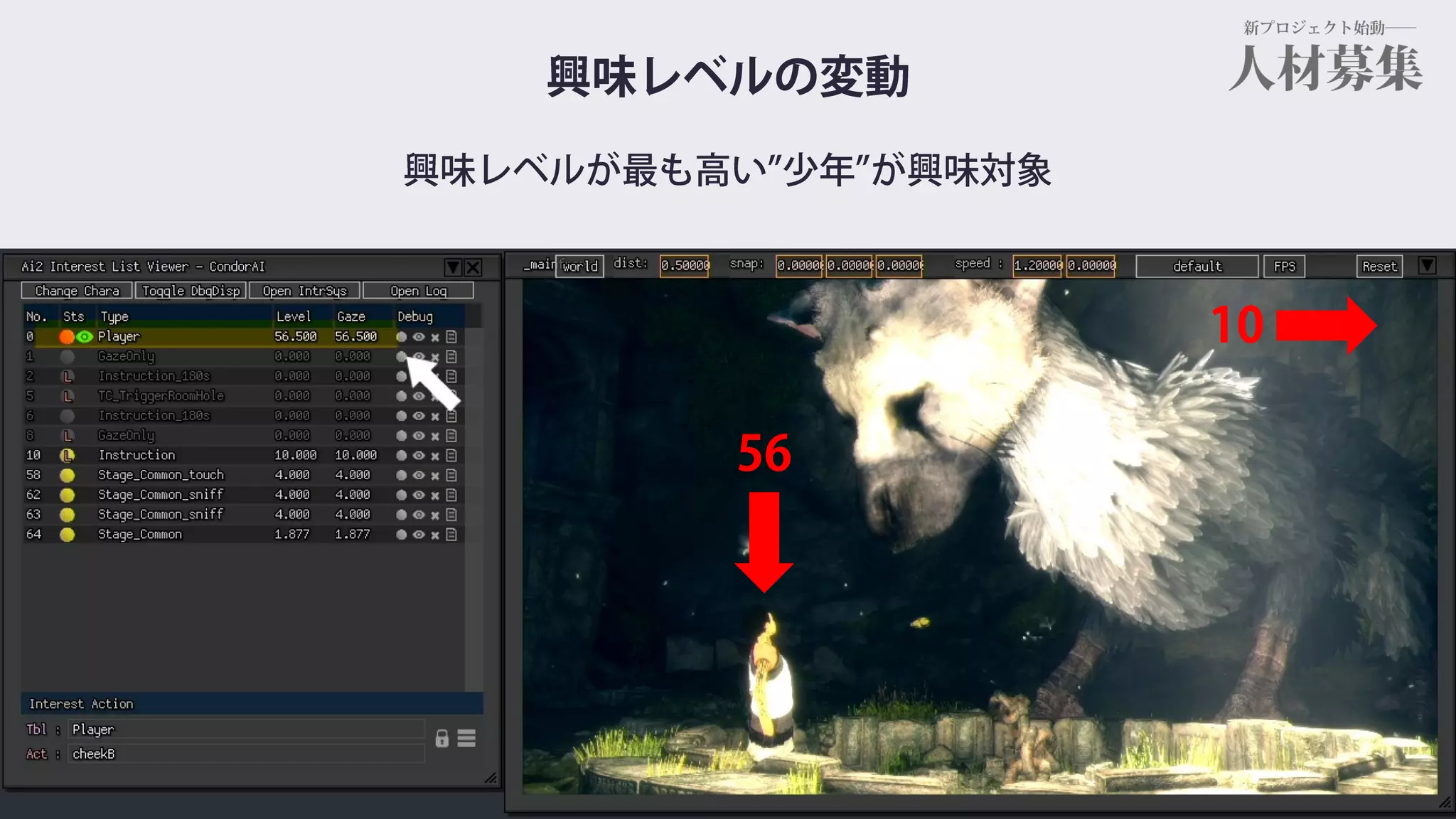
Task: Collapse the Interest List Viewer with triangle button
Action: pos(453,267)
